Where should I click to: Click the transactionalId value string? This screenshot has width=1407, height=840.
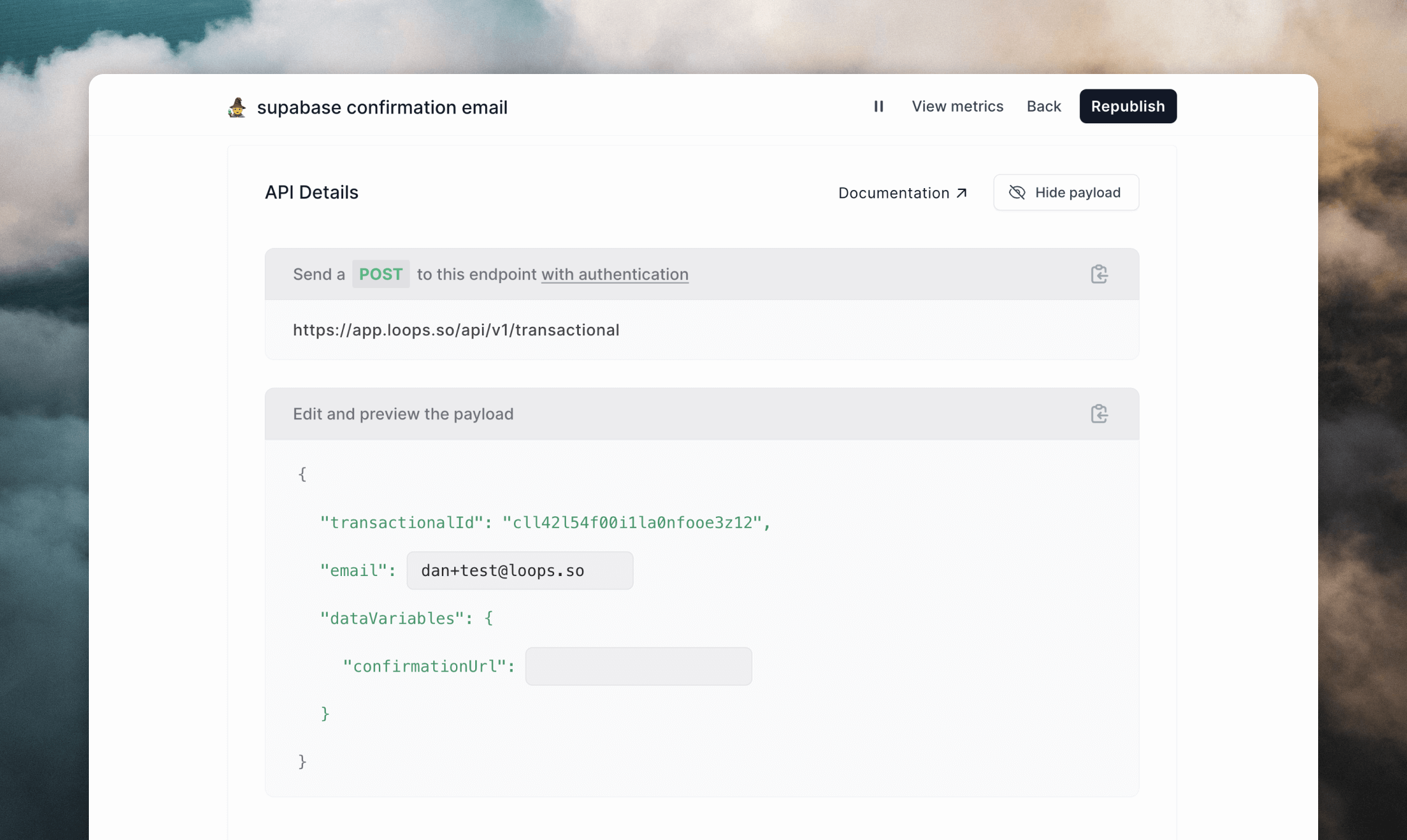tap(633, 523)
